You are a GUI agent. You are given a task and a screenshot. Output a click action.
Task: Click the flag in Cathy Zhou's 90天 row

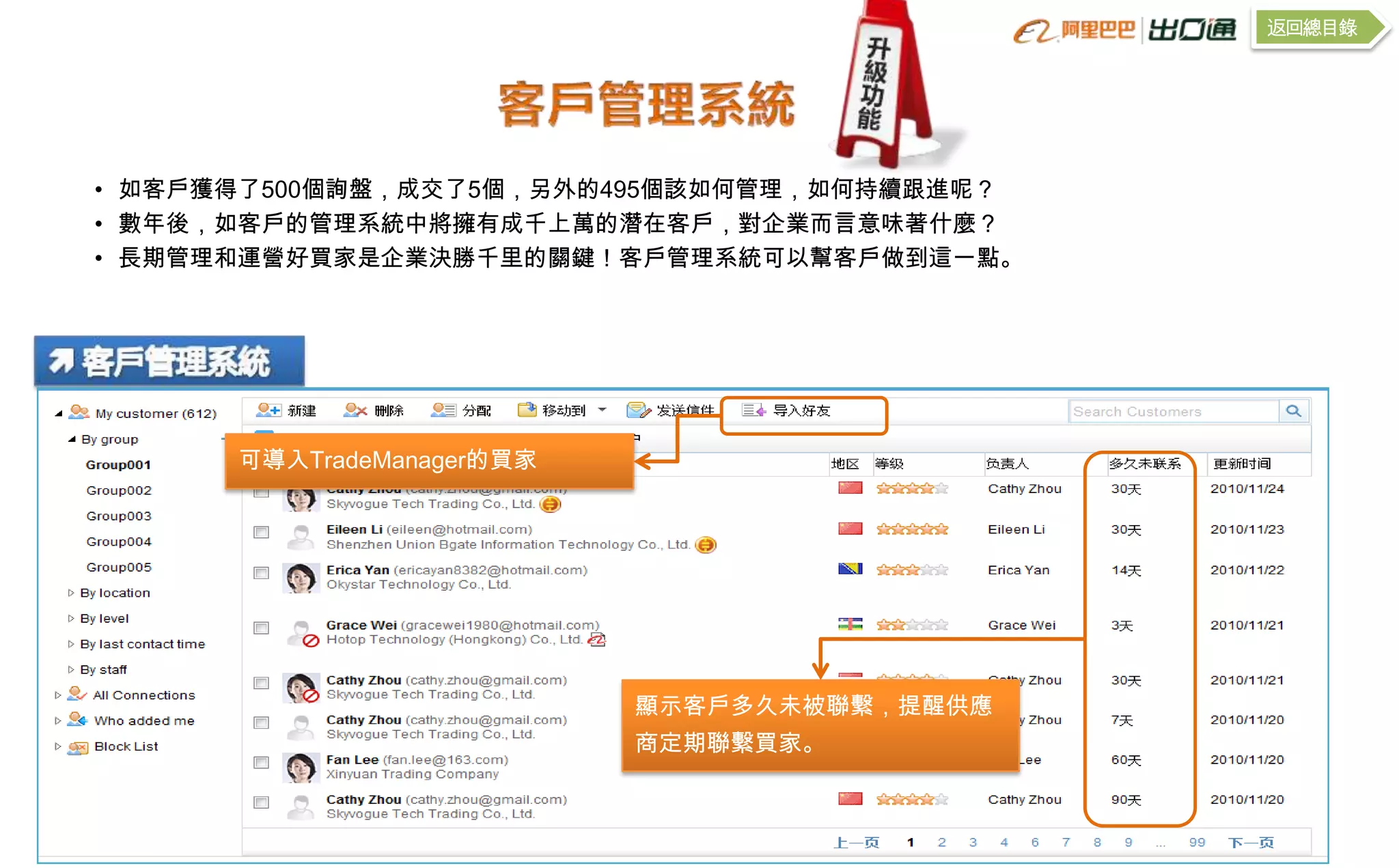click(x=850, y=799)
